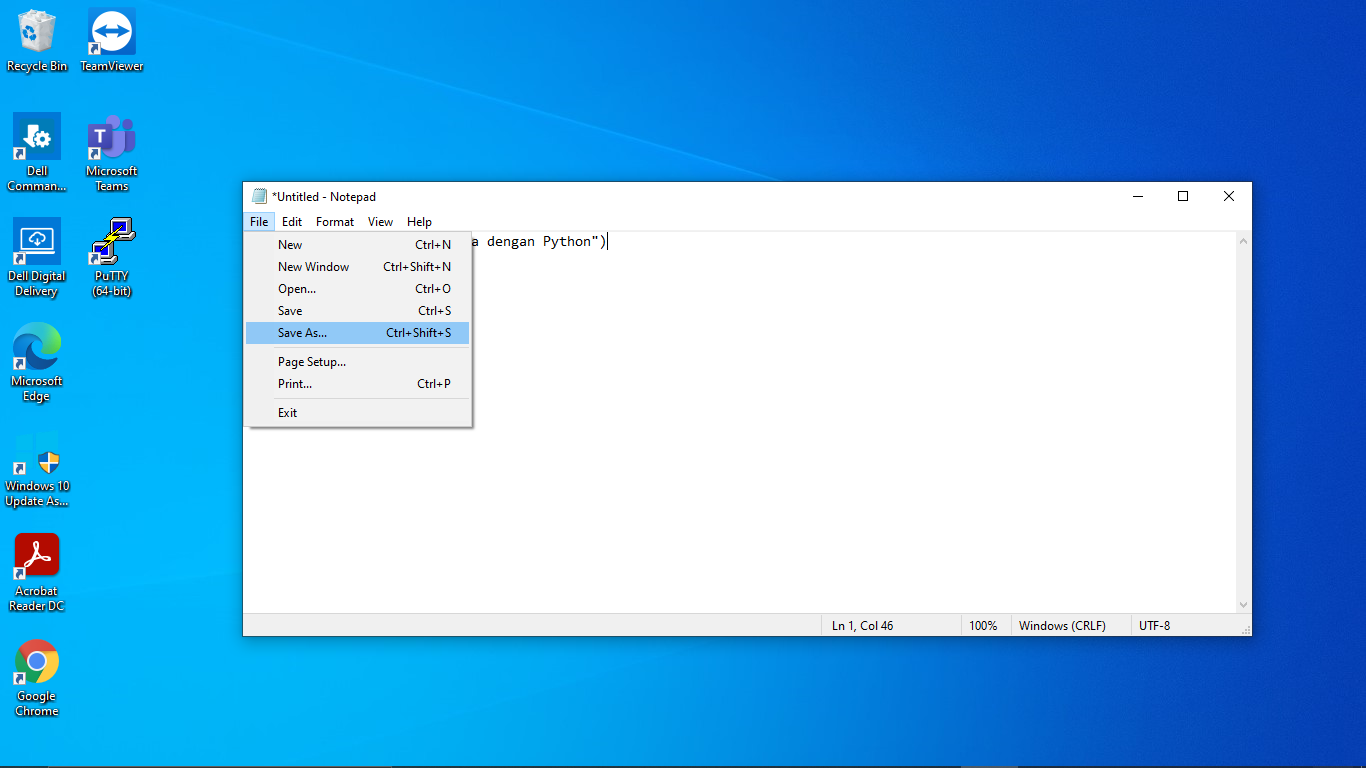Screen dimensions: 1366x768
Task: Open the View menu
Action: click(380, 221)
